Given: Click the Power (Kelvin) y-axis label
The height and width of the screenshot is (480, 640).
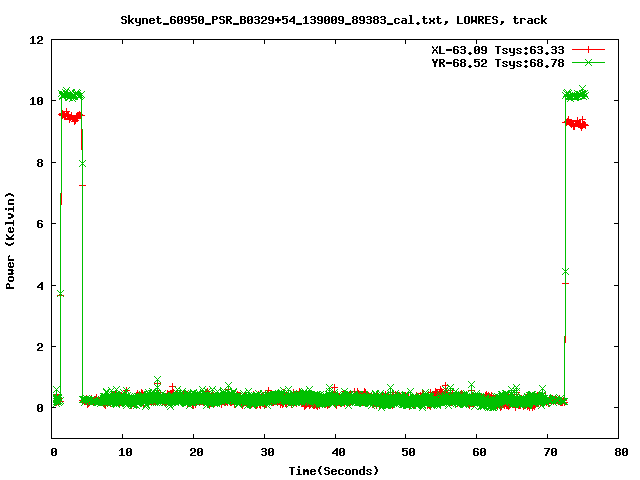Looking at the screenshot, I should 11,240.
